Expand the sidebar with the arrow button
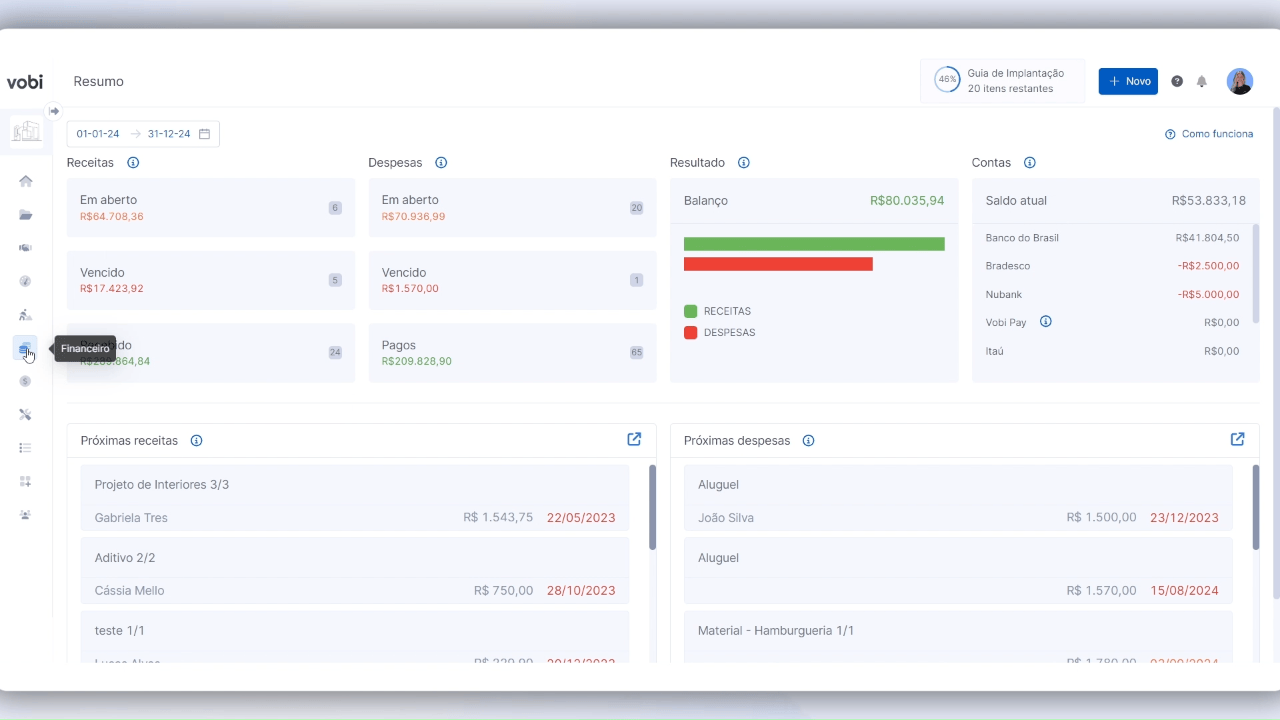The image size is (1280, 720). click(54, 111)
